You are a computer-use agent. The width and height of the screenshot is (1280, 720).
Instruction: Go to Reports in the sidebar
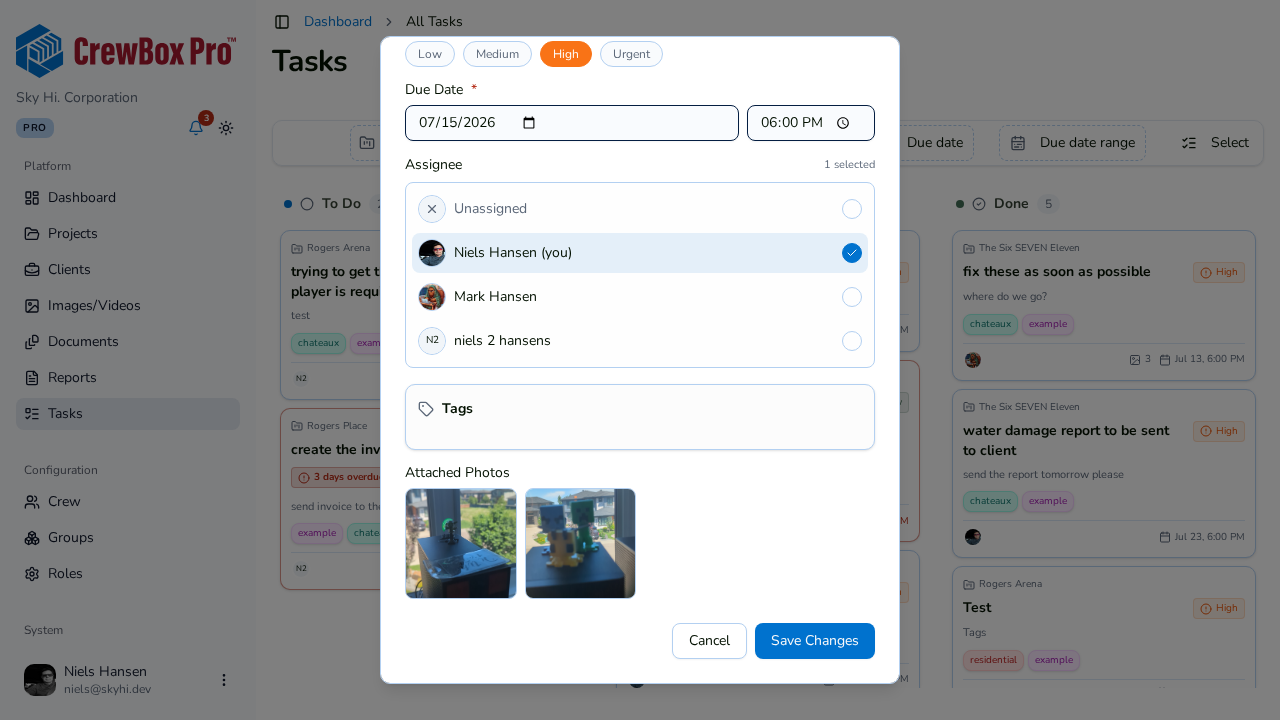[128, 378]
